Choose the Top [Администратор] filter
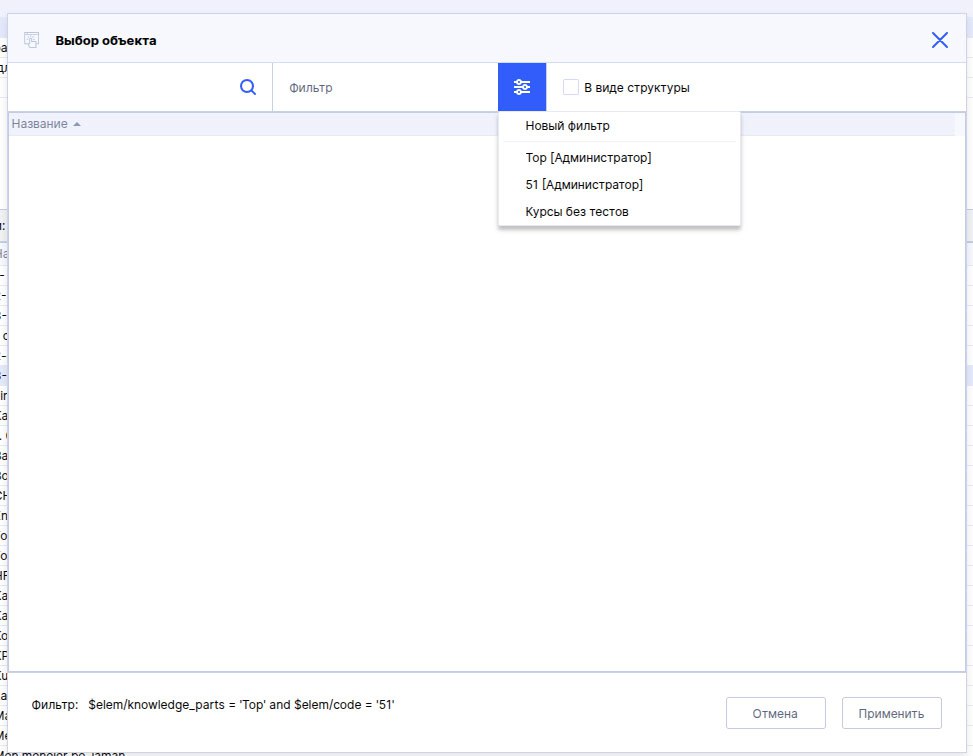 588,158
